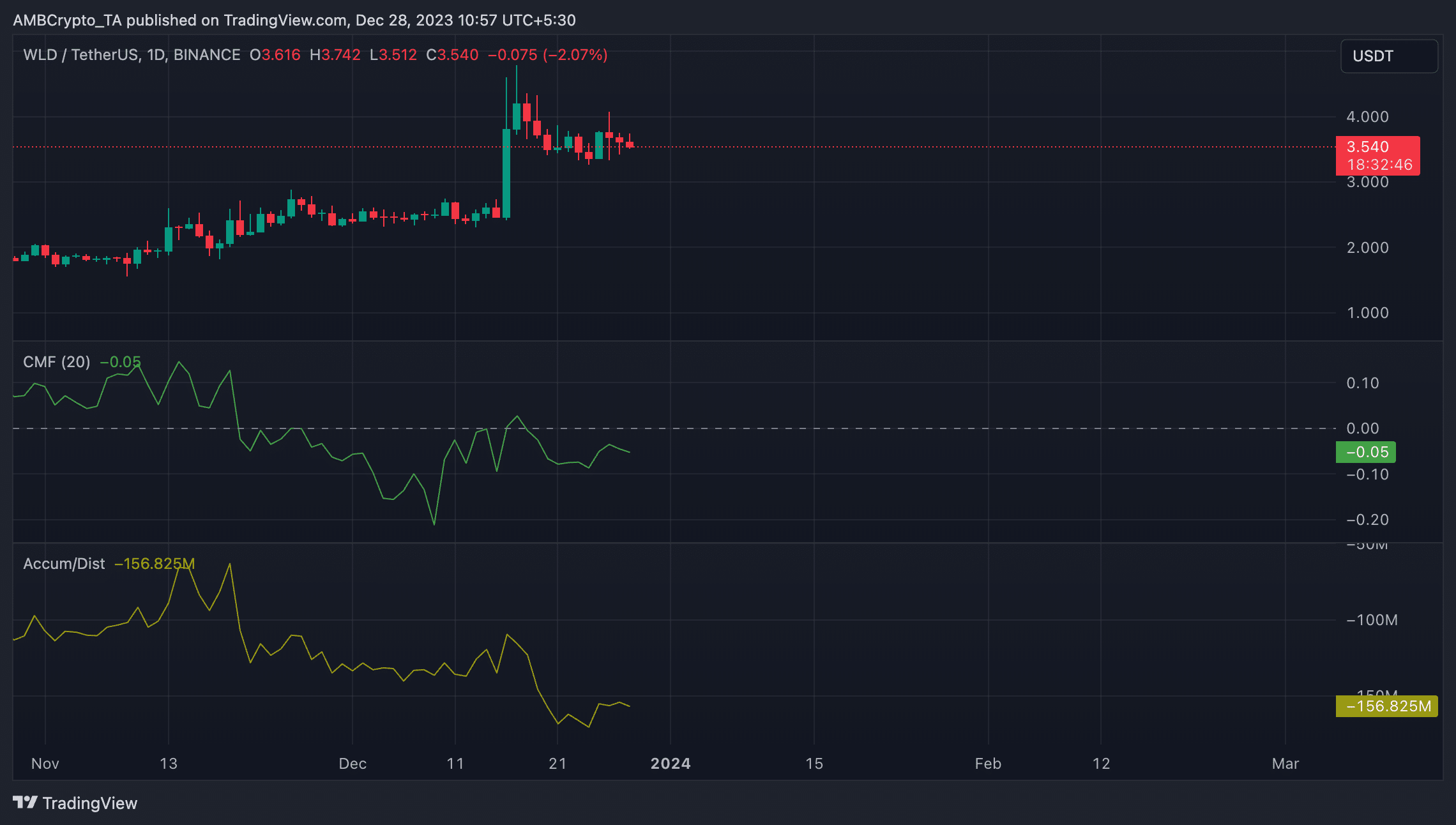Click the high price value H3.742
The width and height of the screenshot is (1456, 825).
click(x=335, y=55)
